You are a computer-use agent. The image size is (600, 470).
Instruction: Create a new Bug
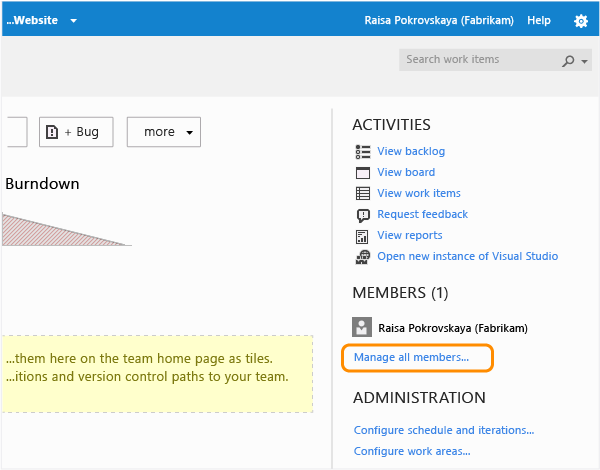(x=76, y=132)
